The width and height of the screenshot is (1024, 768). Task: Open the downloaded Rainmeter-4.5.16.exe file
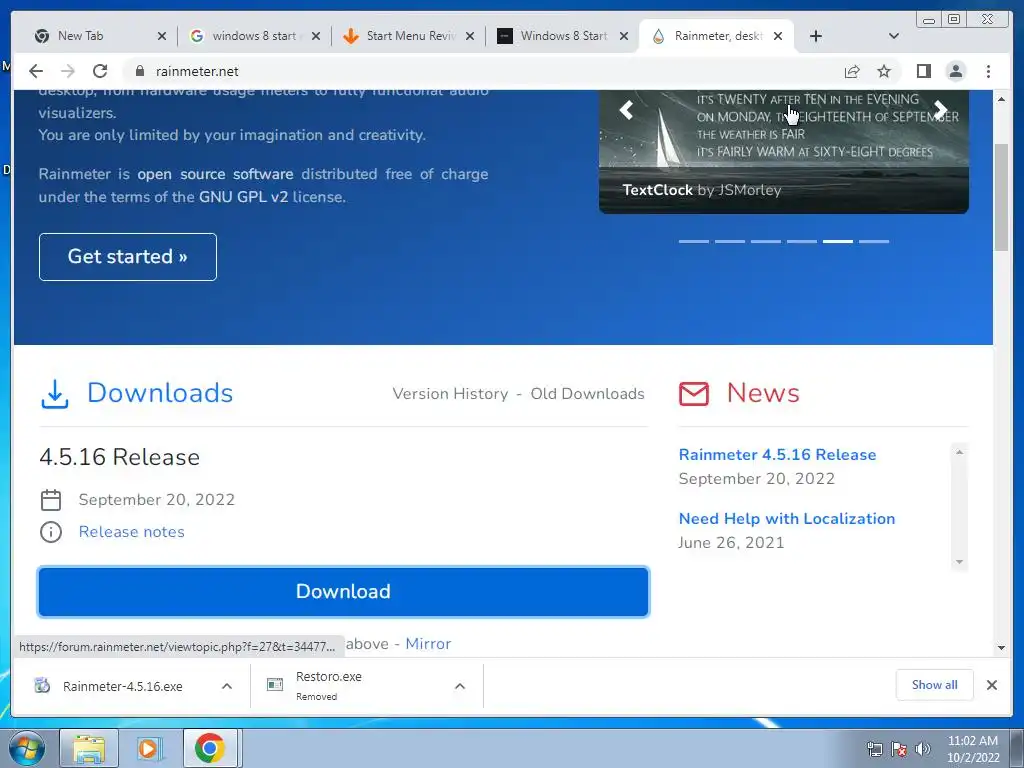pos(123,686)
